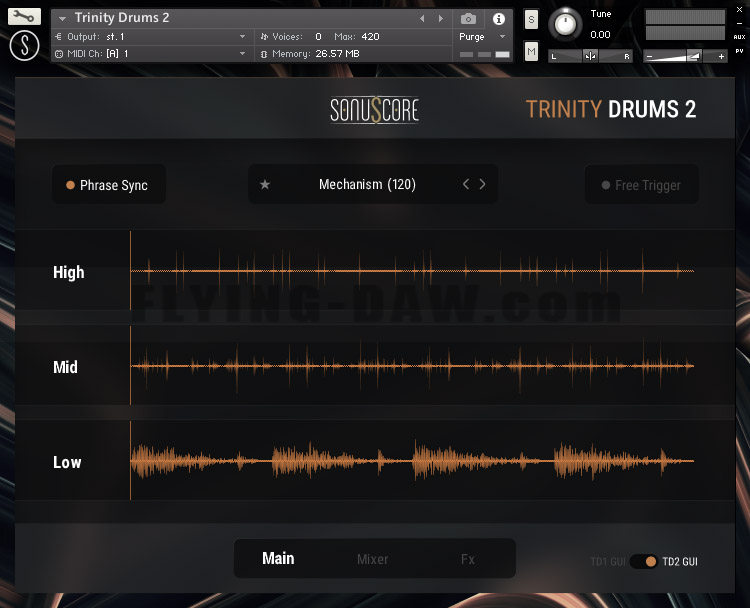The image size is (750, 608).
Task: Click the MIDI channel icon
Action: [x=59, y=54]
